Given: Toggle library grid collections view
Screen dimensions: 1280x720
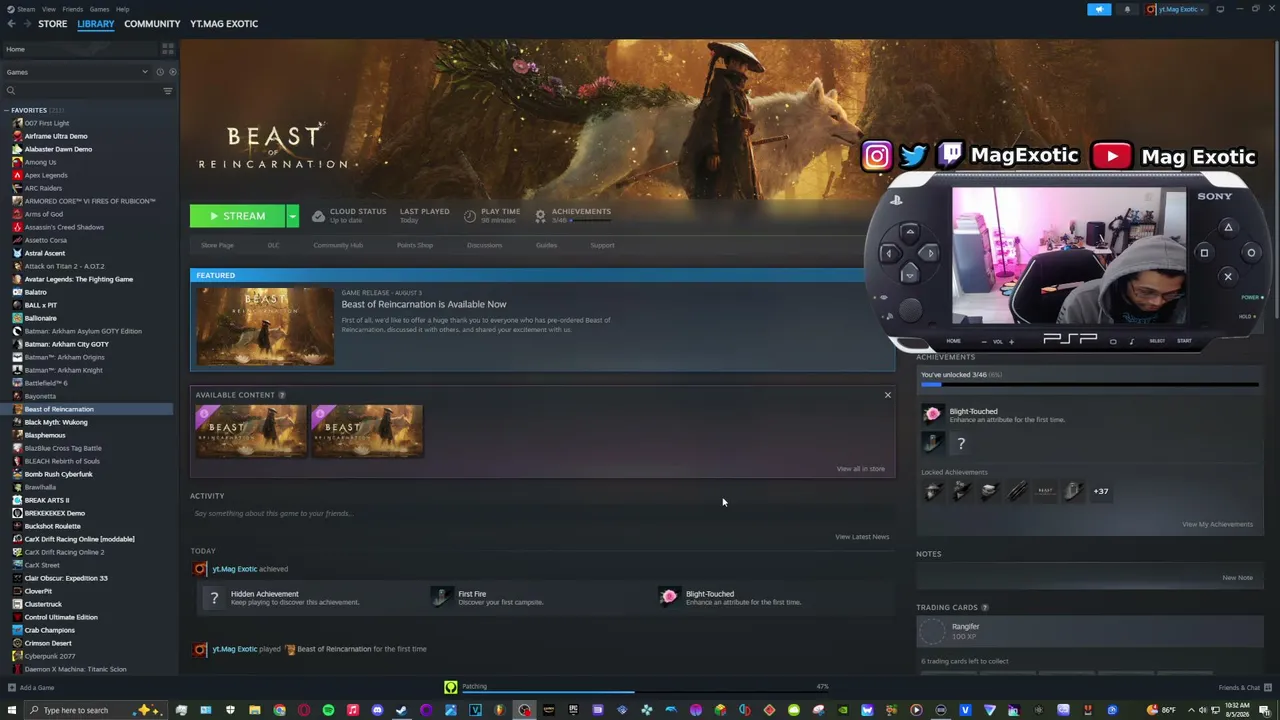Looking at the screenshot, I should click(x=167, y=49).
